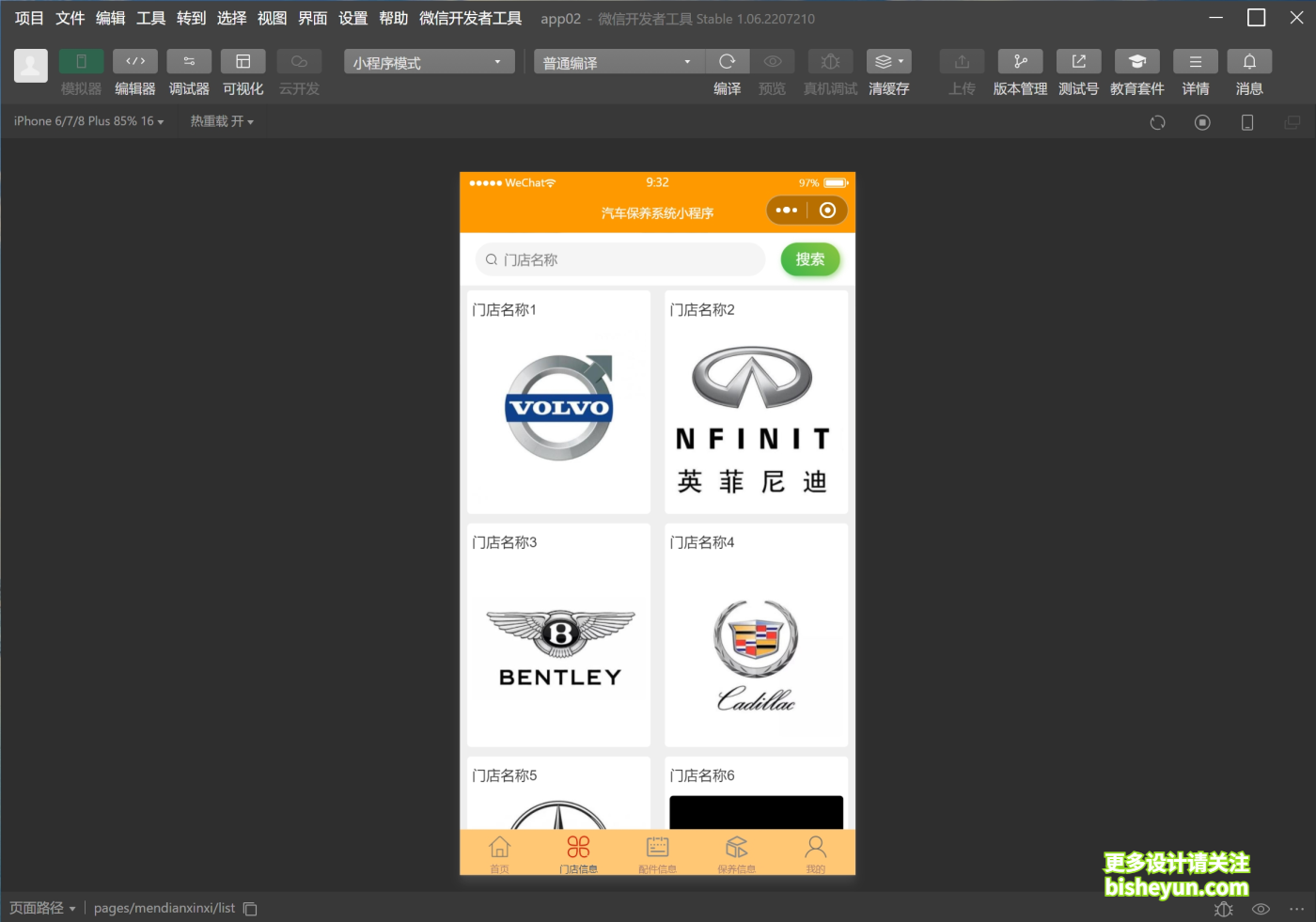Open the 界面 menu
The image size is (1316, 922).
pyautogui.click(x=312, y=18)
